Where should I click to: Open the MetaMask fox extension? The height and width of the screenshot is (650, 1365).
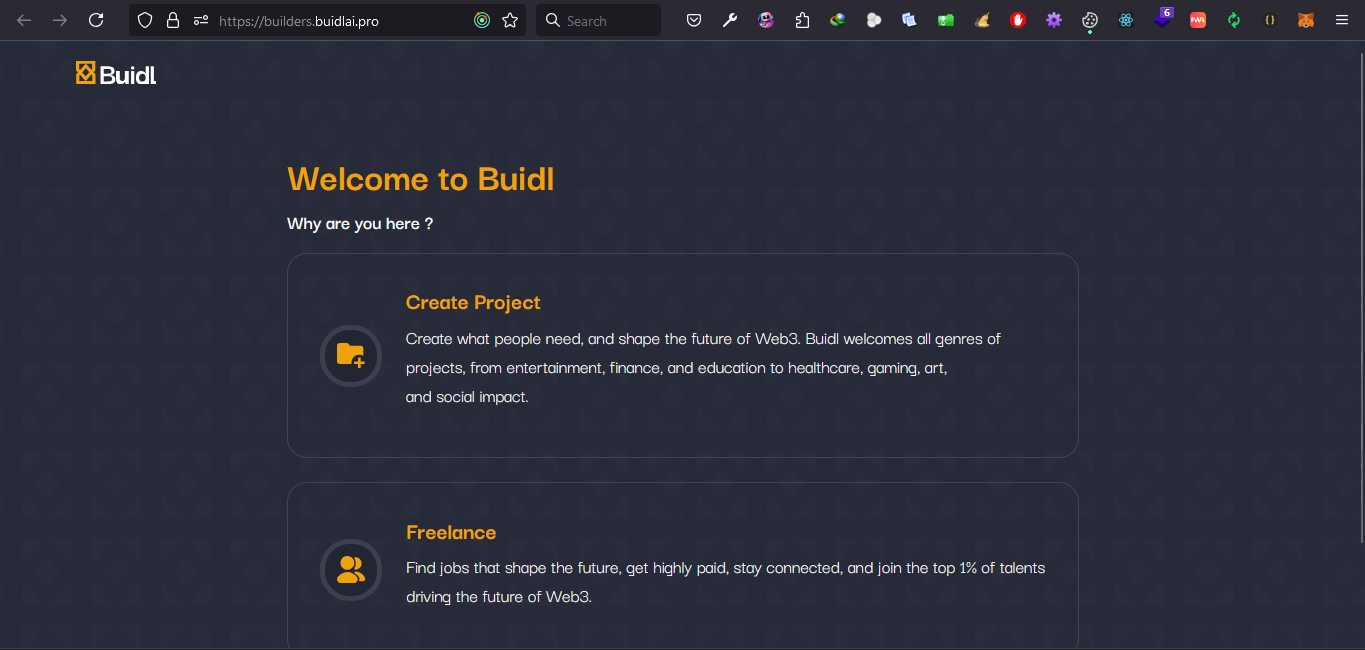pyautogui.click(x=1305, y=20)
